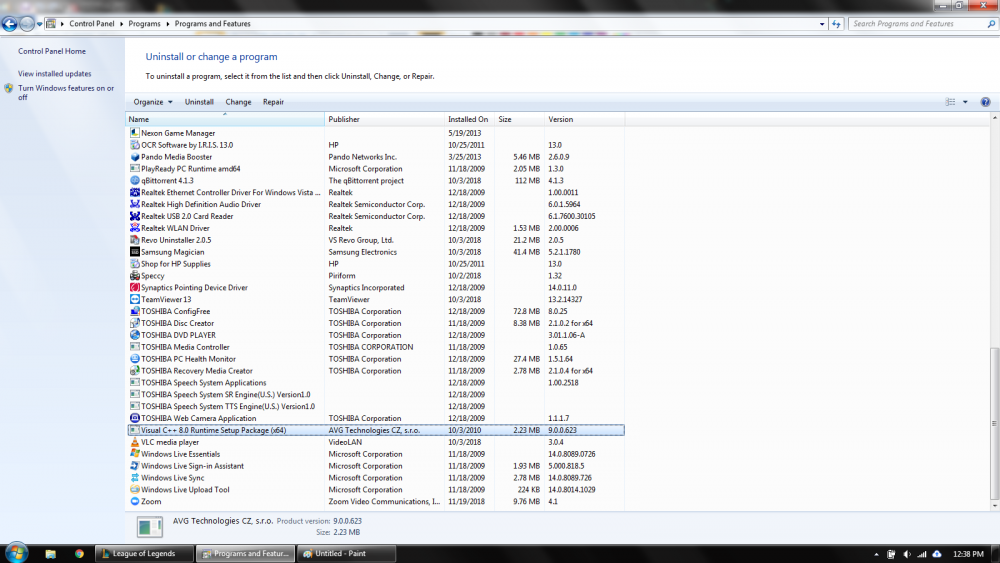Click the change view icon in toolbar
Viewport: 1000px width, 563px height.
click(x=951, y=102)
